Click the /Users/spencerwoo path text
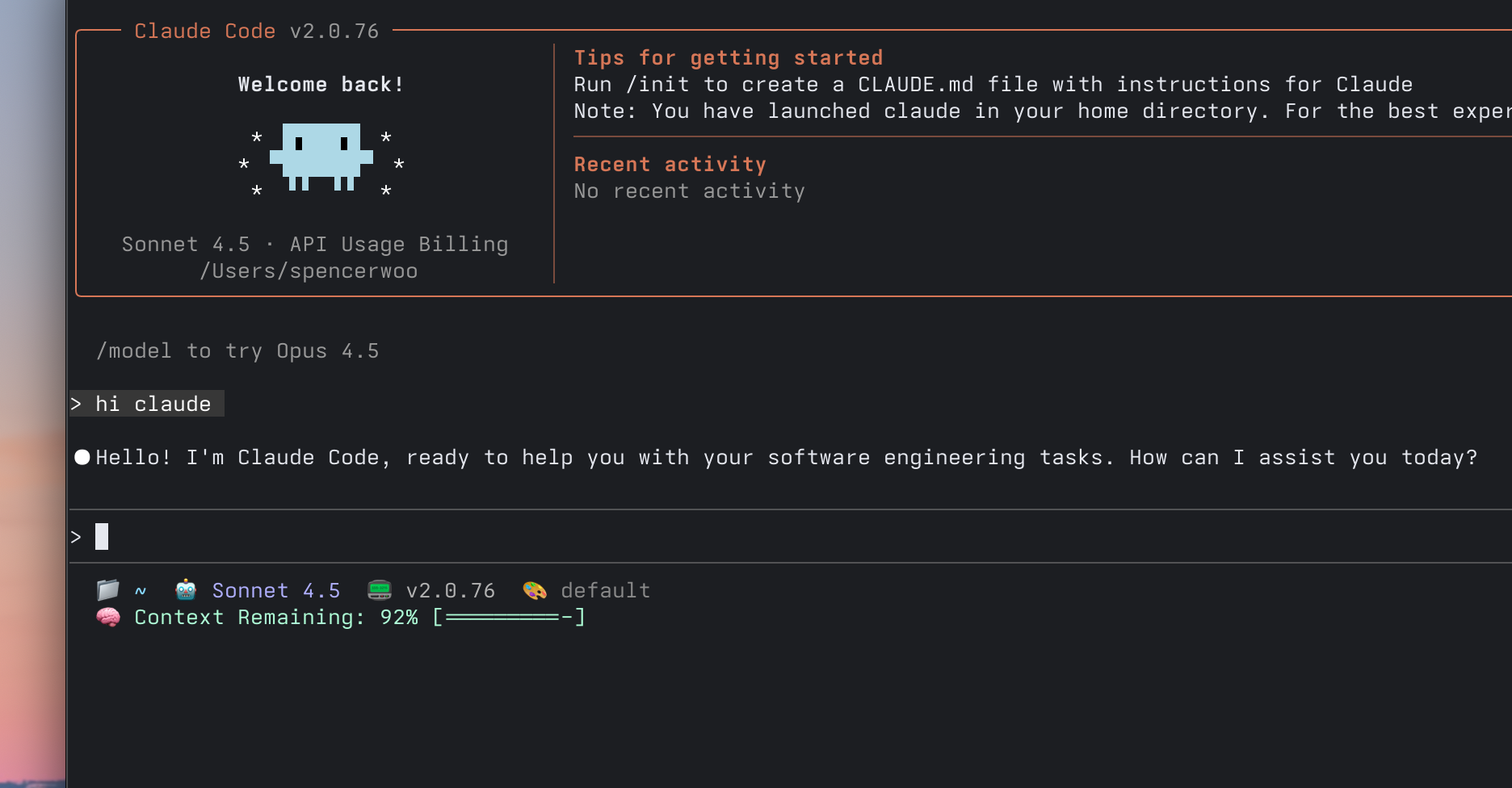 (309, 271)
